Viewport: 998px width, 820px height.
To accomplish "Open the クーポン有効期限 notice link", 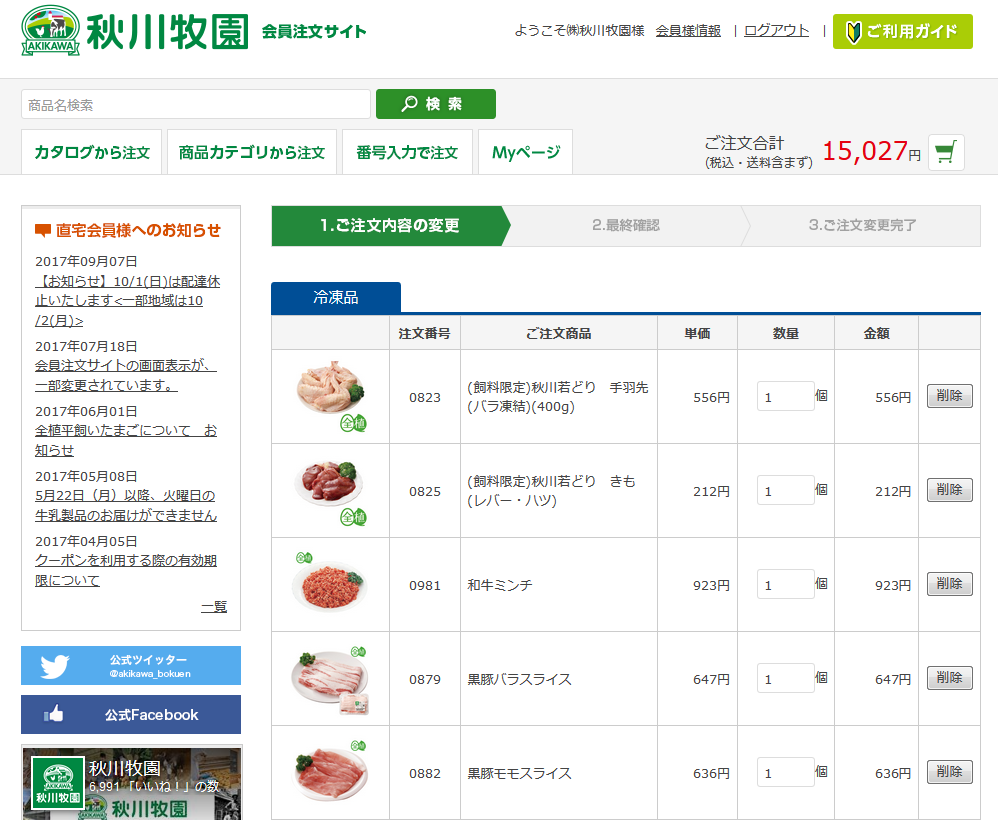I will pyautogui.click(x=126, y=570).
